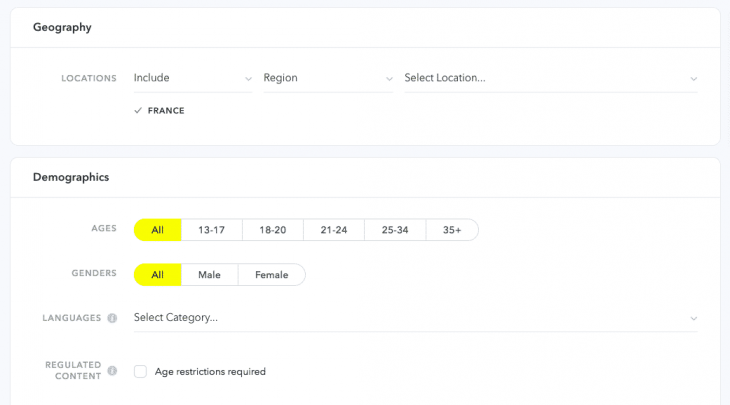730x405 pixels.
Task: Click the Geography section header
Action: coord(62,27)
